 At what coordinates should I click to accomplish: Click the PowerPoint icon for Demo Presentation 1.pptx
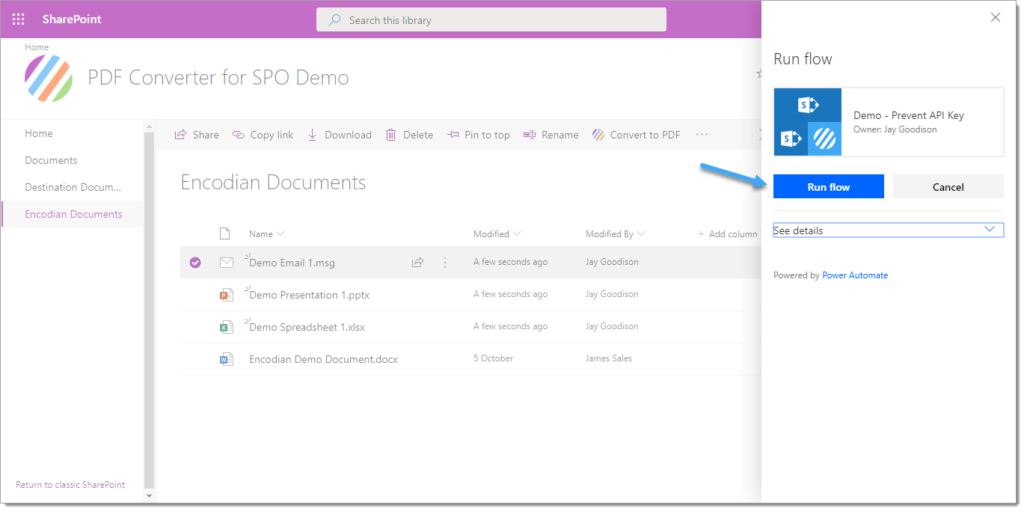tap(226, 295)
